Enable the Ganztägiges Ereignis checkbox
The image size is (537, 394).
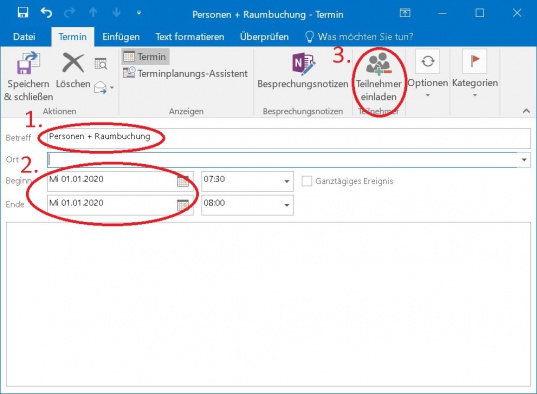[307, 181]
